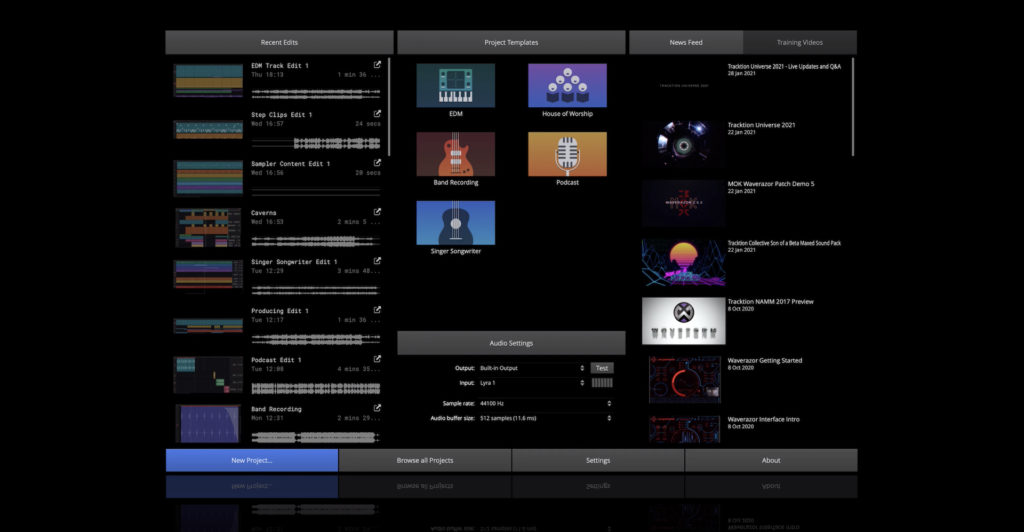Open the Tracktion NAMM 2017 Preview thumbnail
1024x532 pixels.
coord(682,321)
